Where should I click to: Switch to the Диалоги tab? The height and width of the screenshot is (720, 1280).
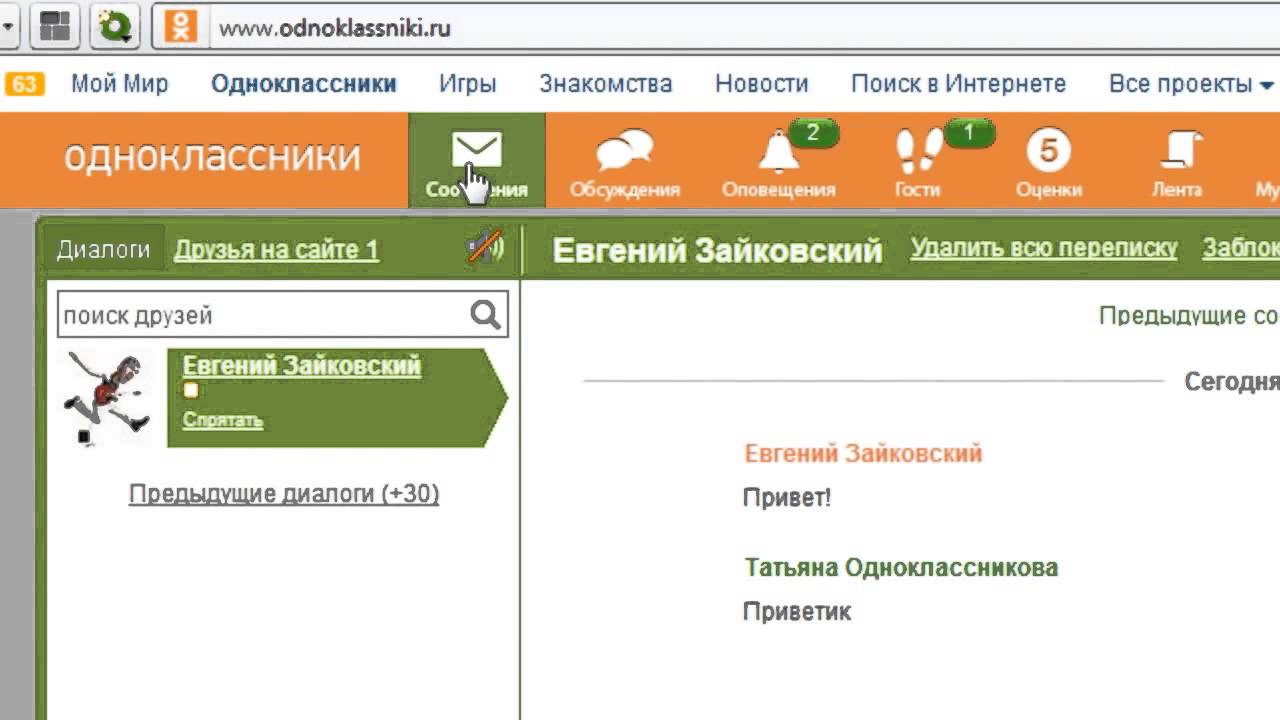coord(103,250)
